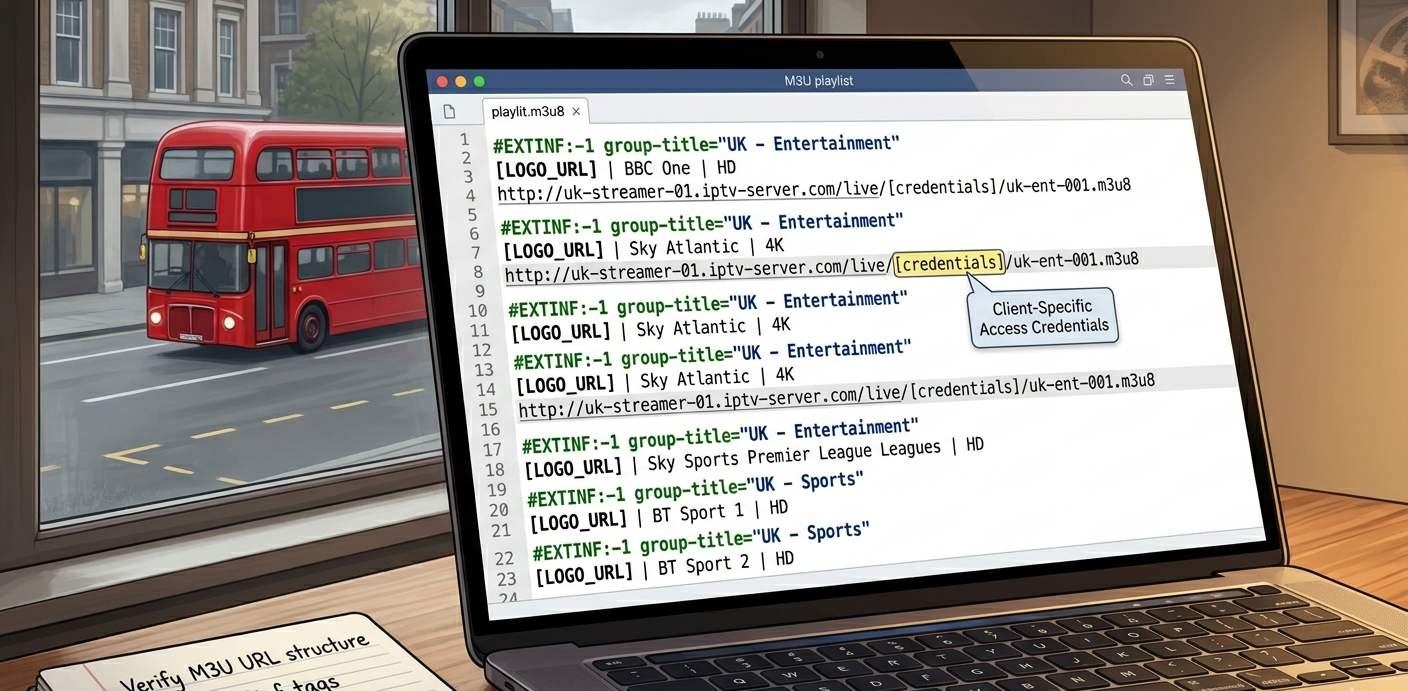This screenshot has width=1408, height=691.
Task: Click the BT Sport 1 | HD line
Action: (x=660, y=514)
